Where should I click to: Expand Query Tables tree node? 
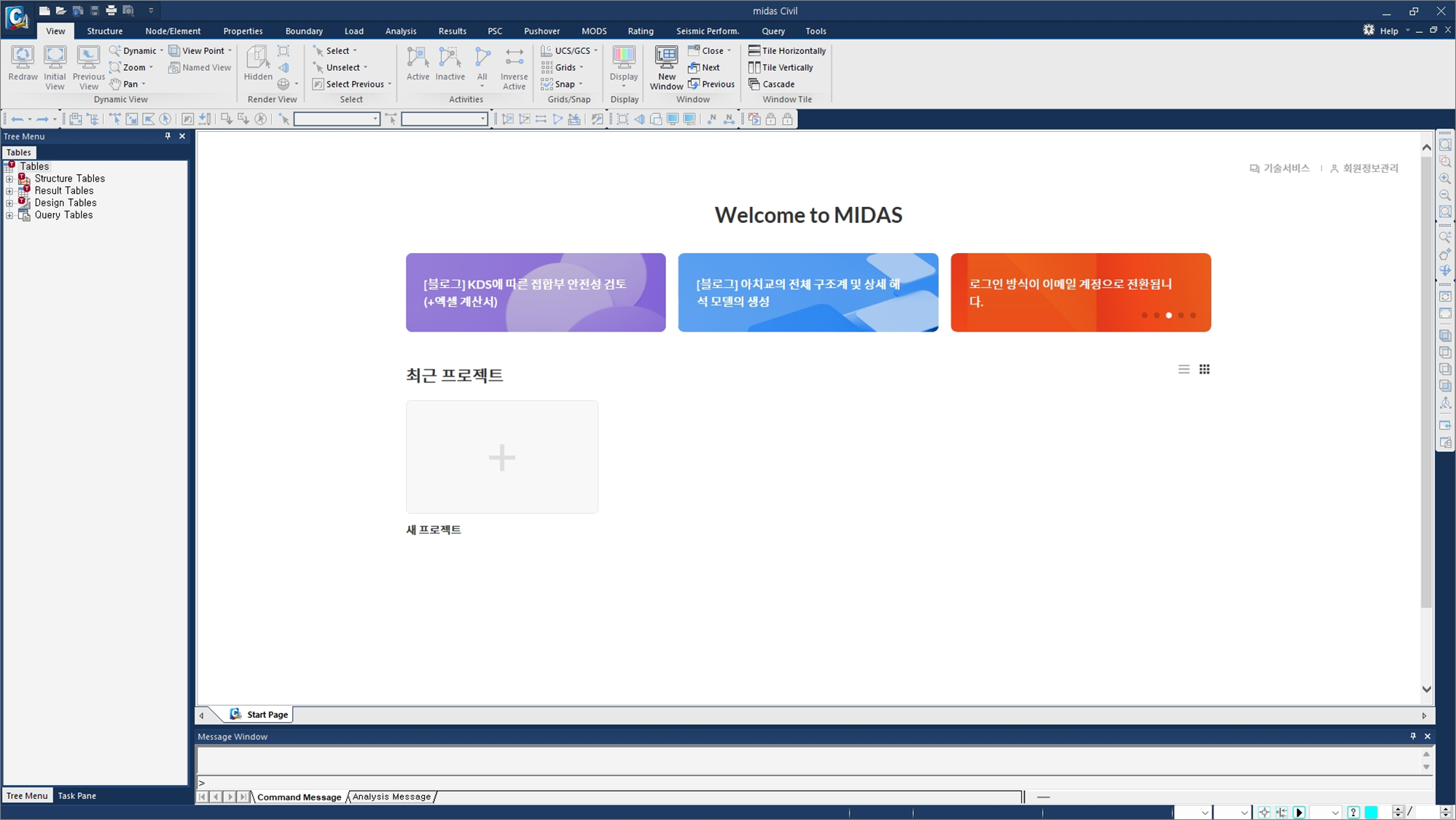click(x=9, y=216)
